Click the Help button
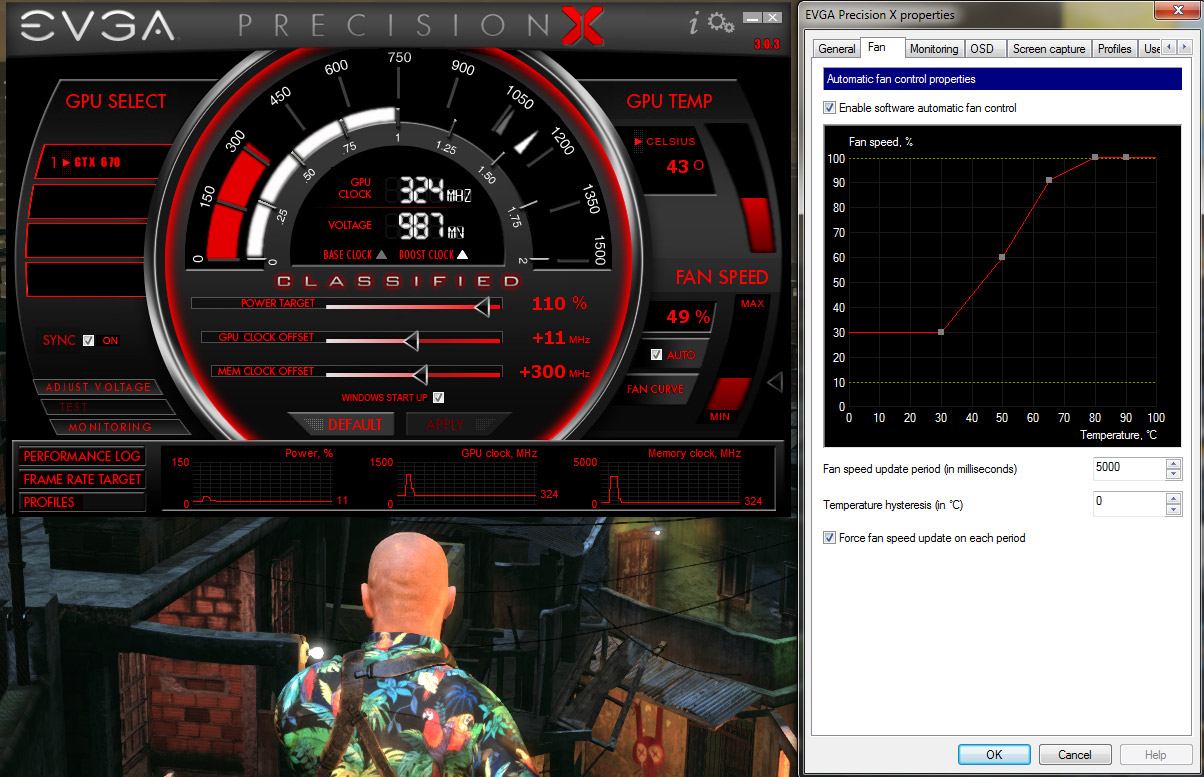 point(1156,754)
